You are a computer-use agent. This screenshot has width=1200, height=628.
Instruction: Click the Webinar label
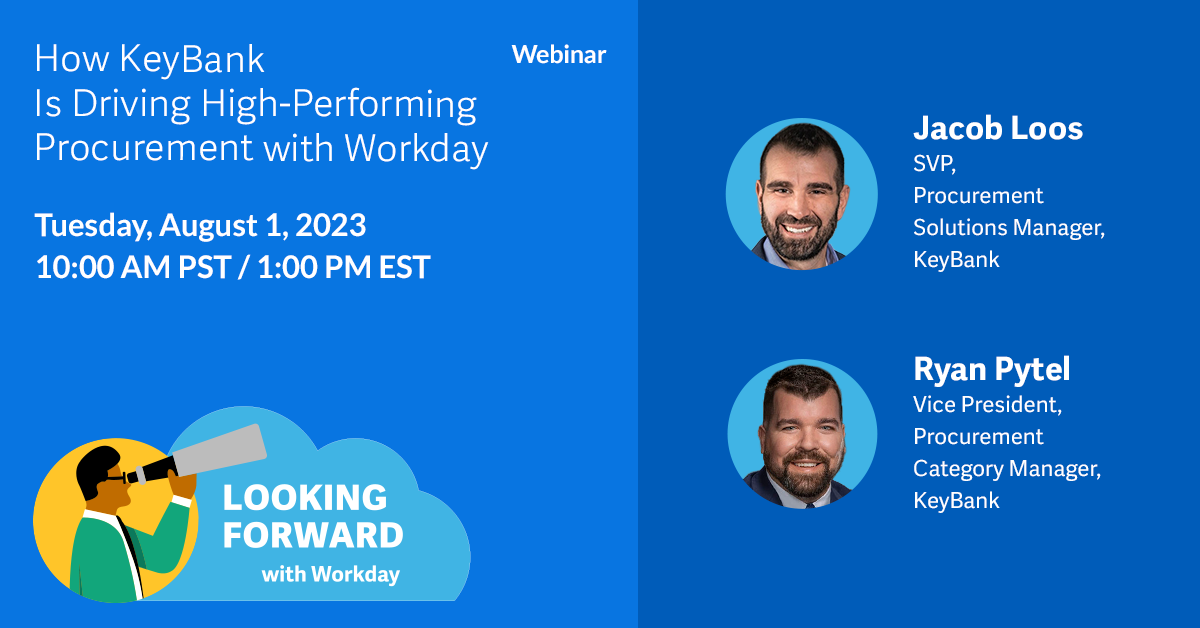(557, 55)
